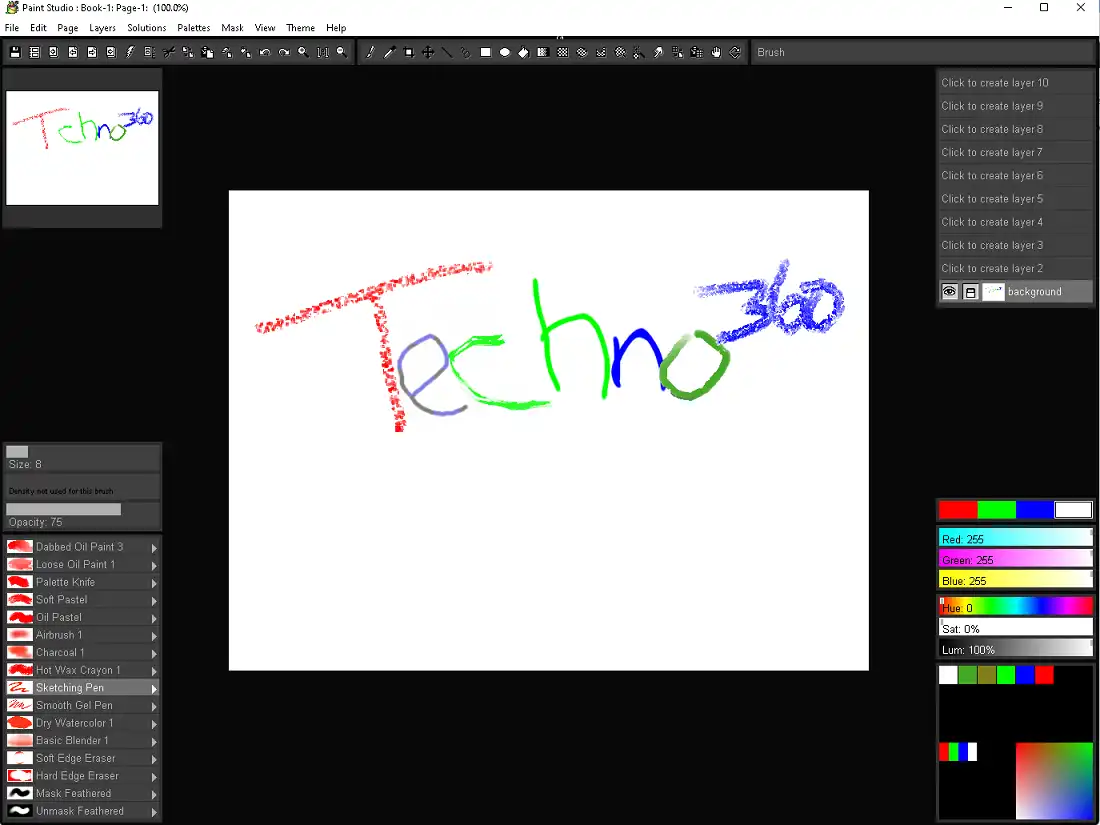Expand the Sketching Pen brush options
Image resolution: width=1100 pixels, height=825 pixels.
[x=152, y=687]
